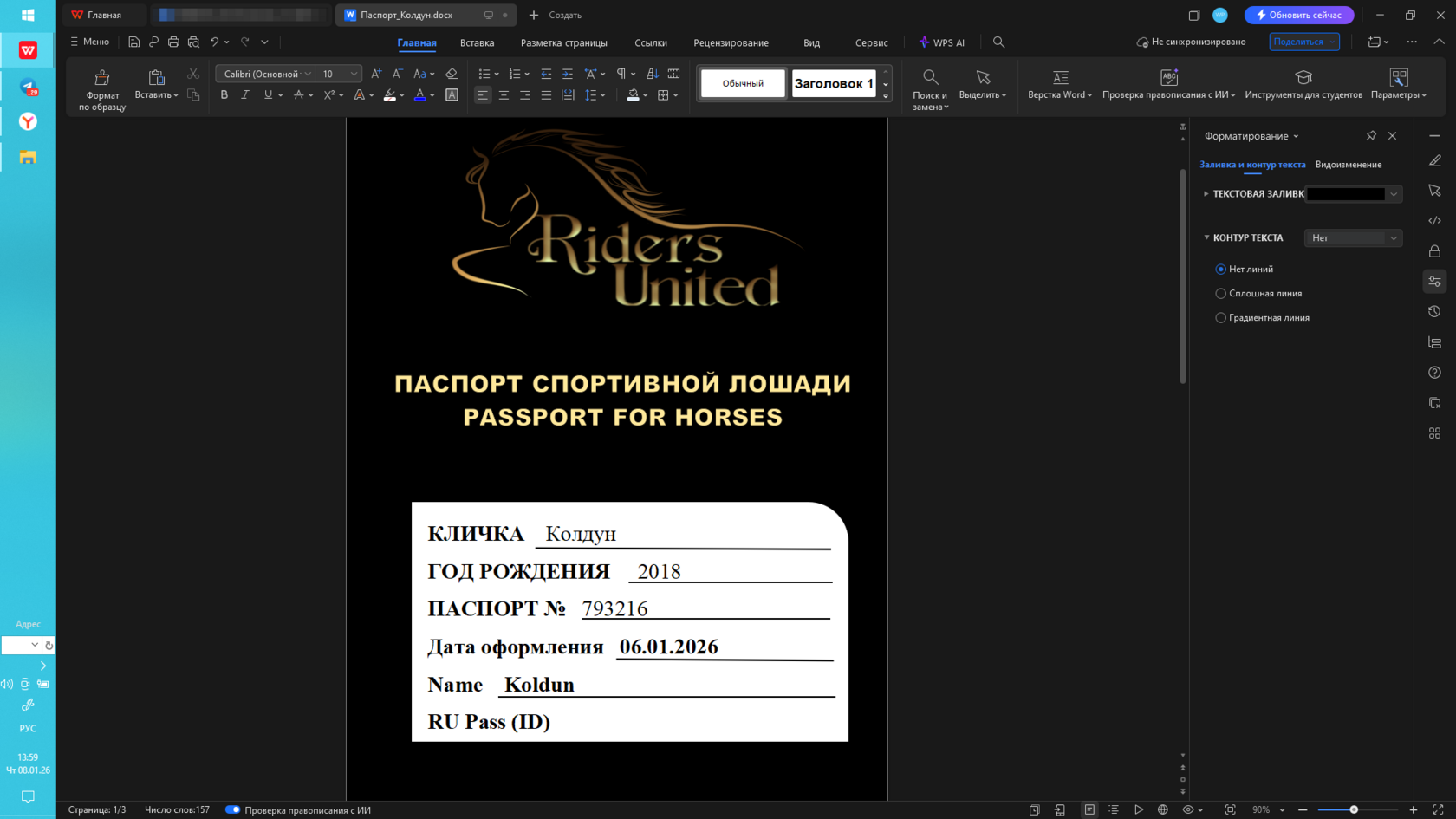Toggle italic formatting
Viewport: 1456px width, 819px height.
[245, 95]
